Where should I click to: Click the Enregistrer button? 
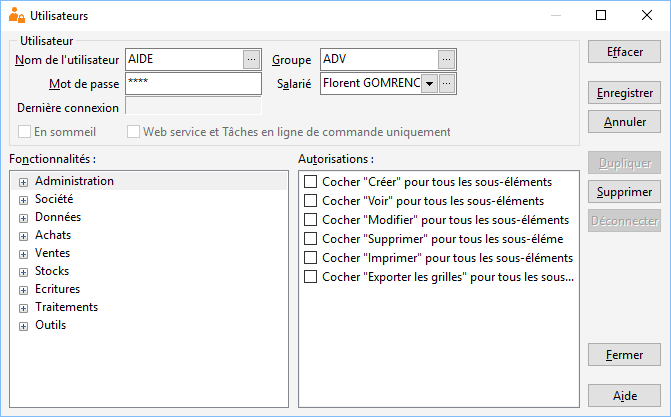(x=624, y=93)
